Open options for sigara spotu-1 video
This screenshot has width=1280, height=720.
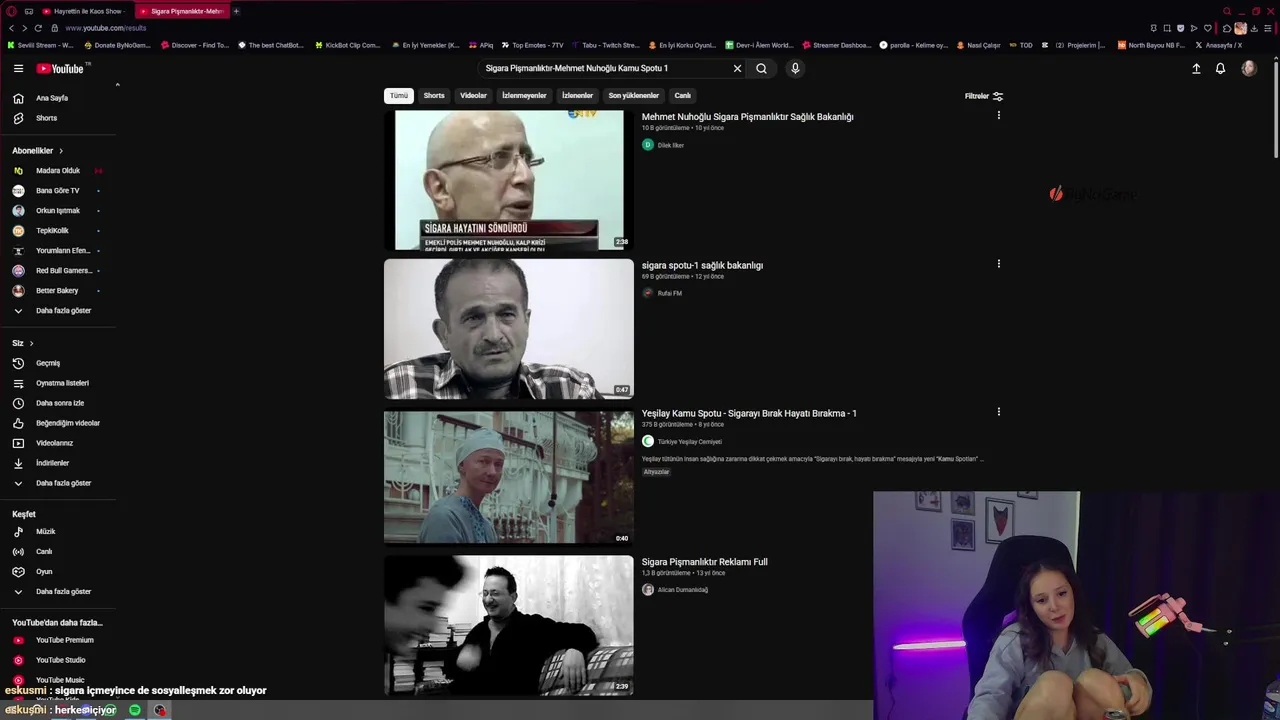point(998,264)
